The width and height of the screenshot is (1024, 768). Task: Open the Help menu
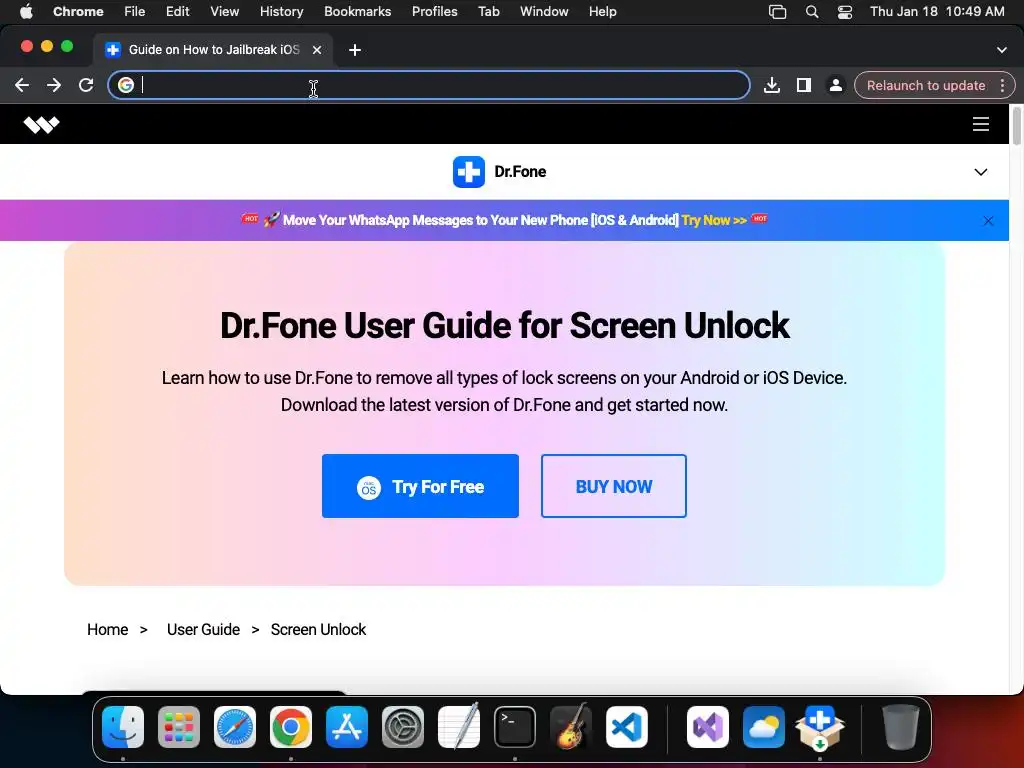602,12
